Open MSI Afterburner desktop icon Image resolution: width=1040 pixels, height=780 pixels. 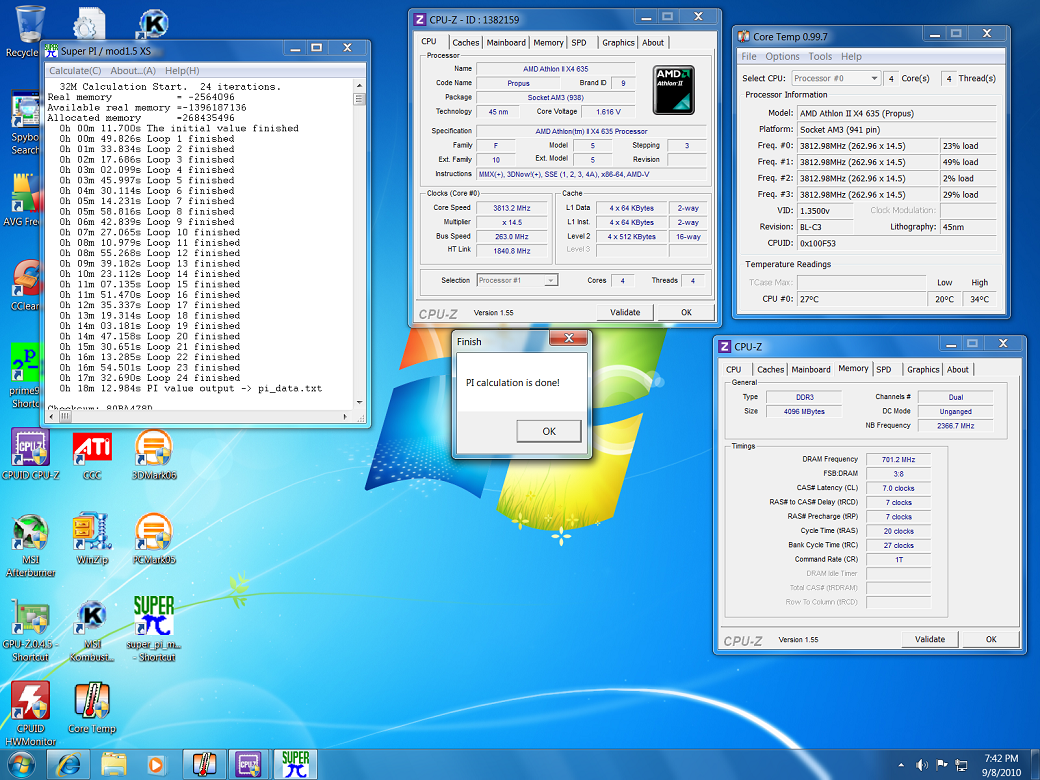tap(31, 545)
